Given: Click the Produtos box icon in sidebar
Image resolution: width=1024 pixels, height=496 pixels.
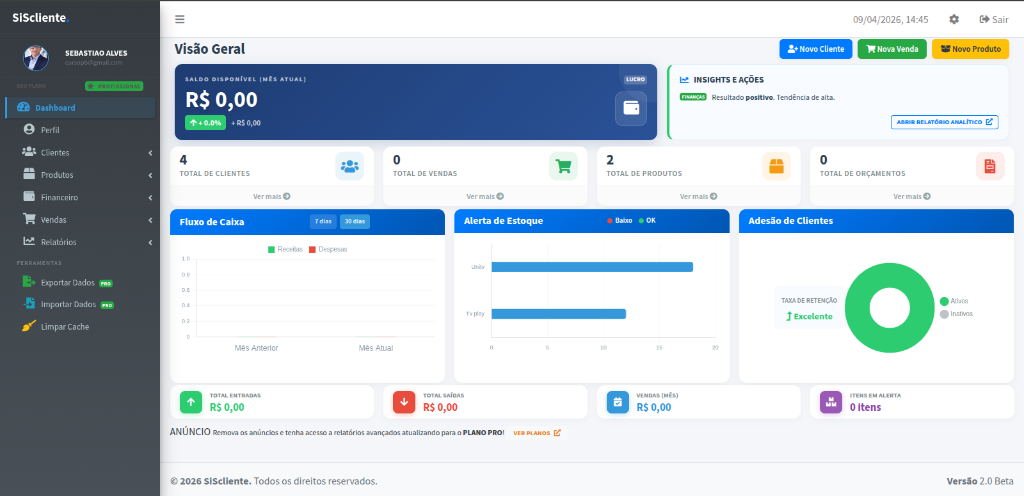Looking at the screenshot, I should pos(29,174).
